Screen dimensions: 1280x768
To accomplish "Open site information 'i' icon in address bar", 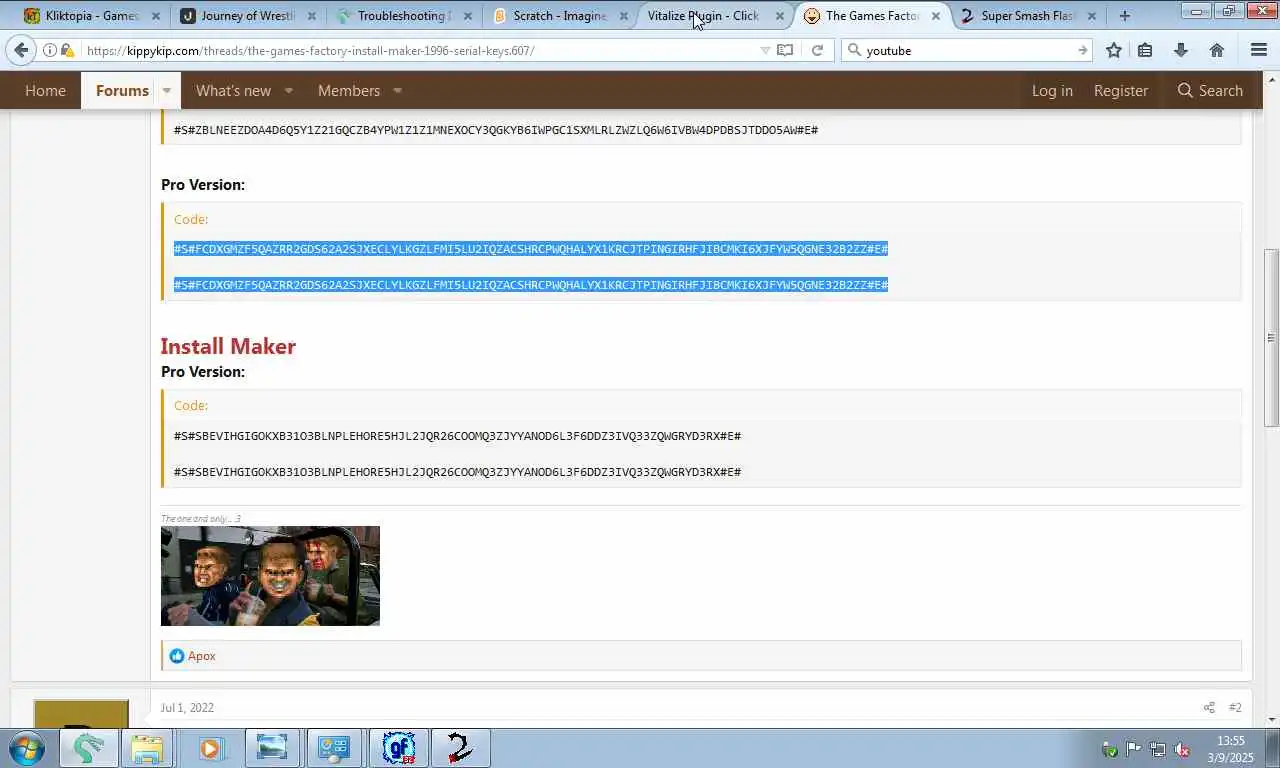I will tap(49, 50).
